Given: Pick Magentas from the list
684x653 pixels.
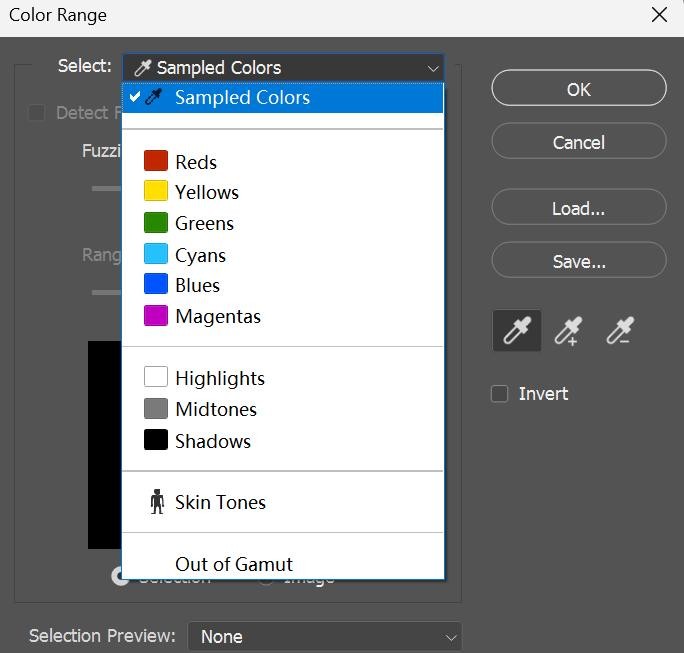Looking at the screenshot, I should pyautogui.click(x=217, y=316).
